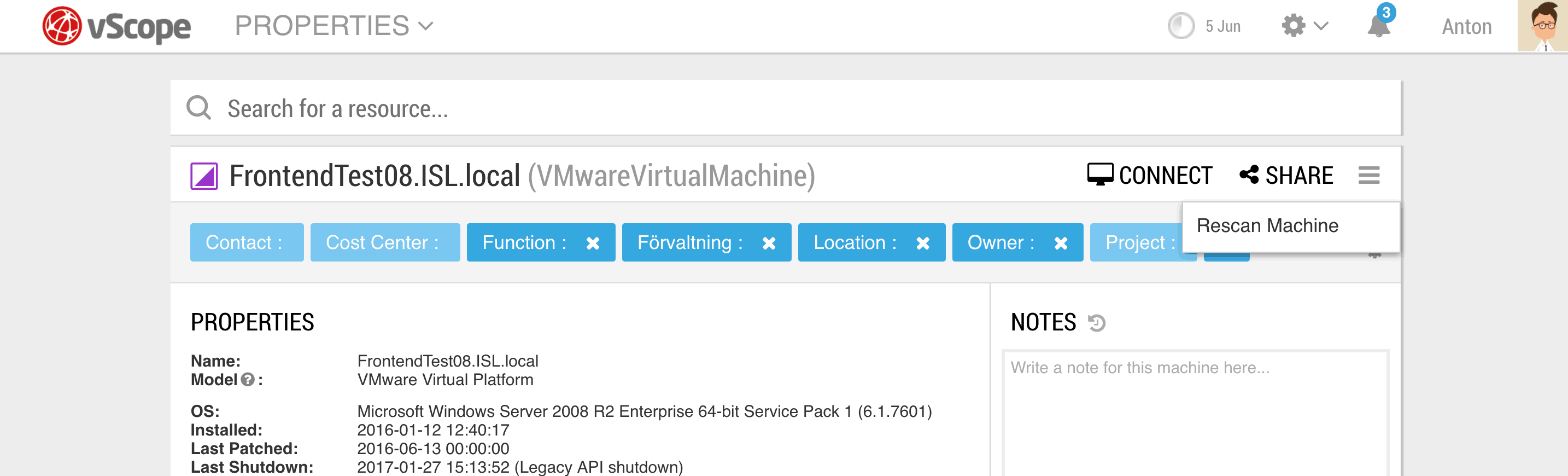Click the discovery progress clock icon
The image size is (1568, 476).
[x=1181, y=26]
